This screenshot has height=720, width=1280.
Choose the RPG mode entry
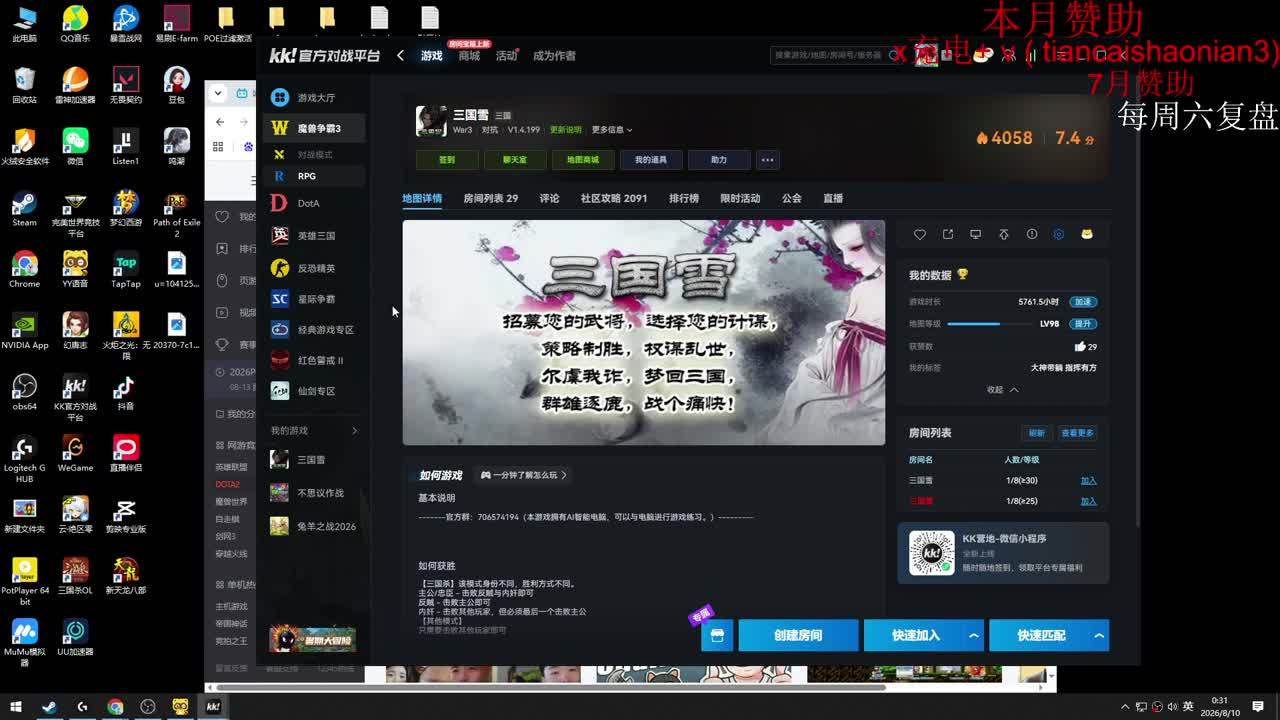314,176
